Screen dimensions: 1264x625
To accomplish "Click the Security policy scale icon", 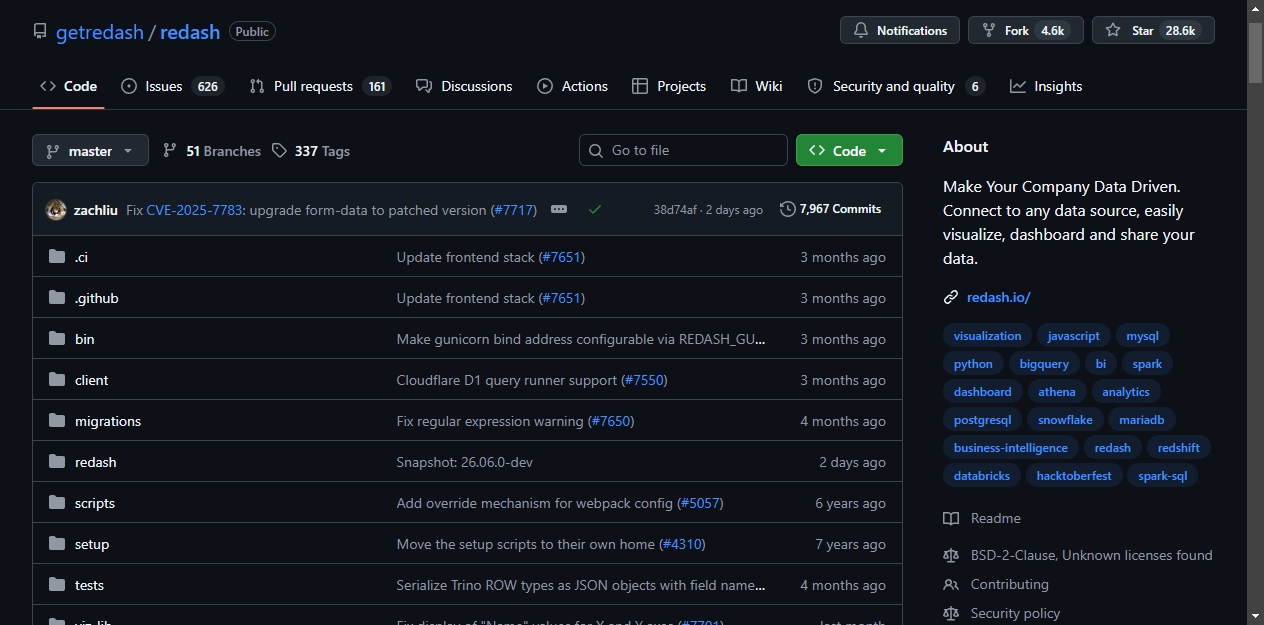I will pyautogui.click(x=951, y=613).
